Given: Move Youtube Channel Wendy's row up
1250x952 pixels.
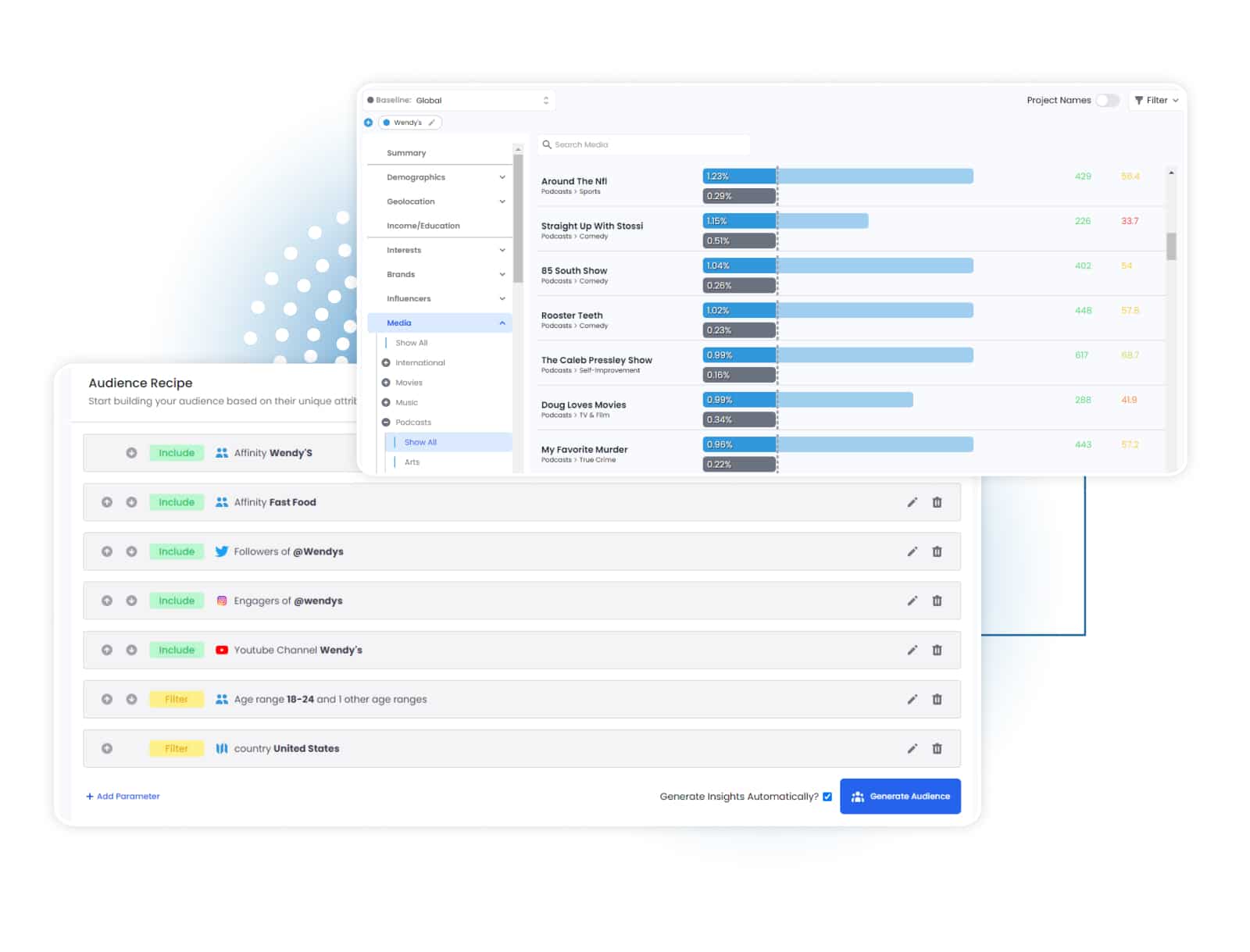Looking at the screenshot, I should click(107, 650).
